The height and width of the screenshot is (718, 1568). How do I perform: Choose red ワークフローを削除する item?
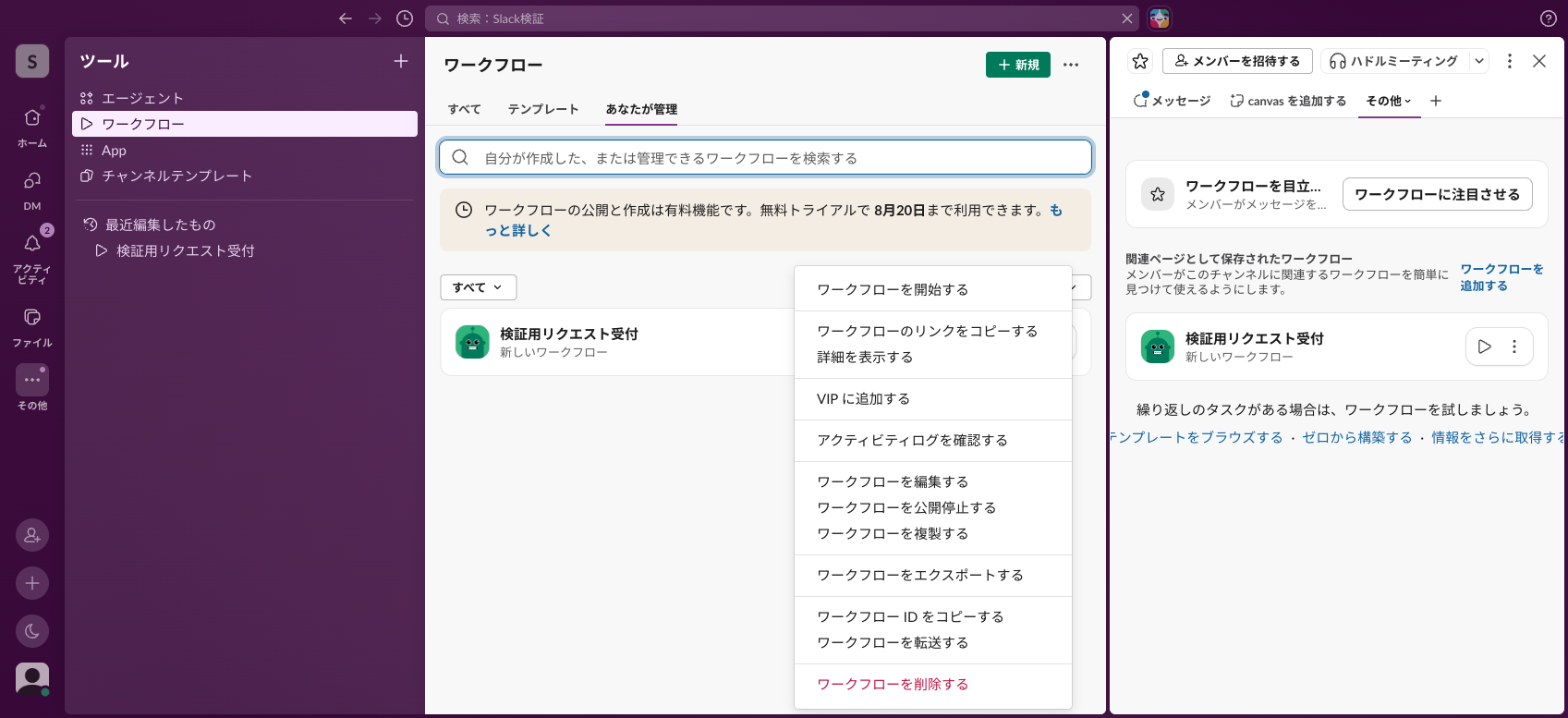point(933,684)
